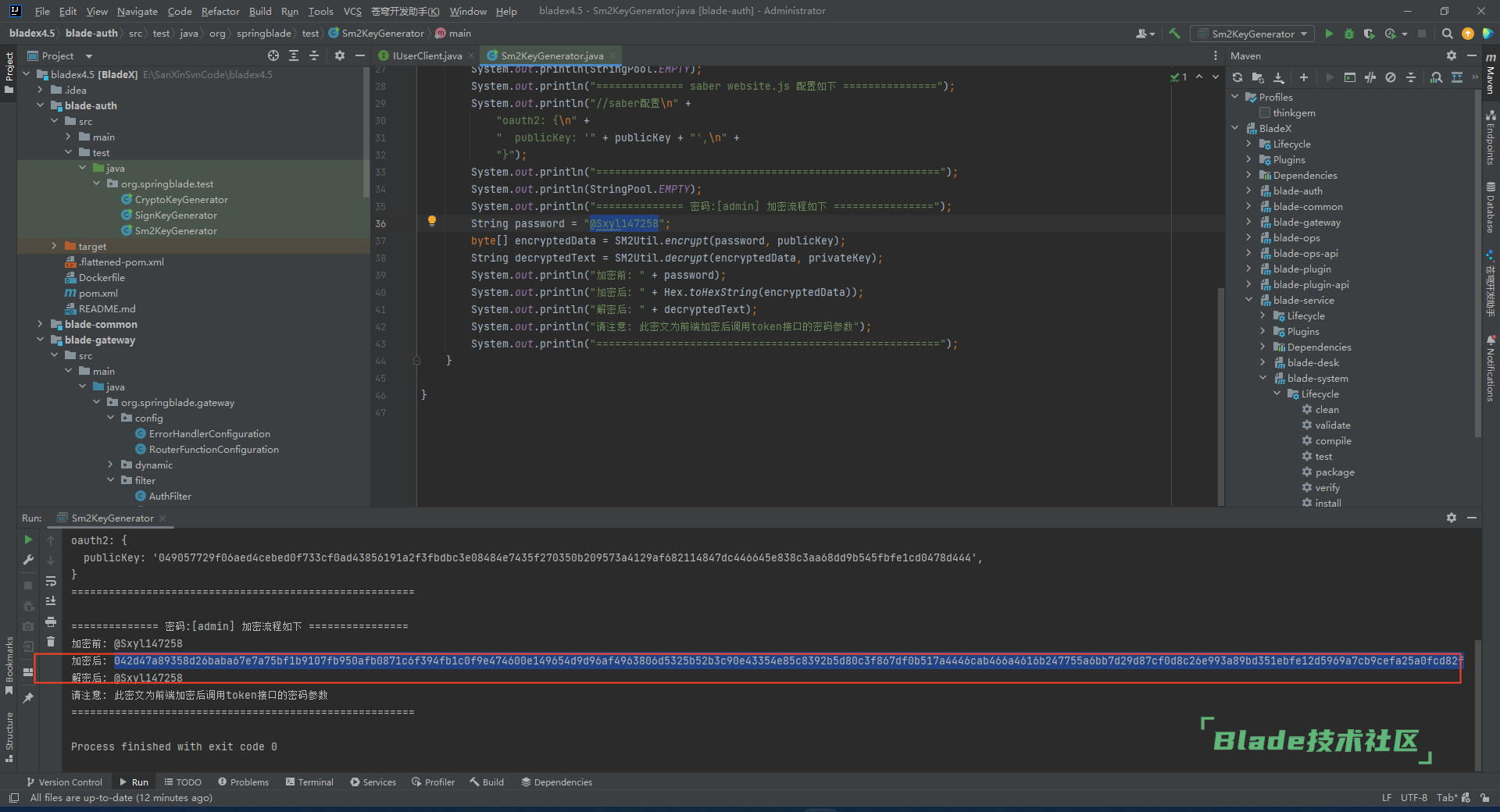
Task: Switch to IUserClient.java editor tab
Action: (427, 55)
